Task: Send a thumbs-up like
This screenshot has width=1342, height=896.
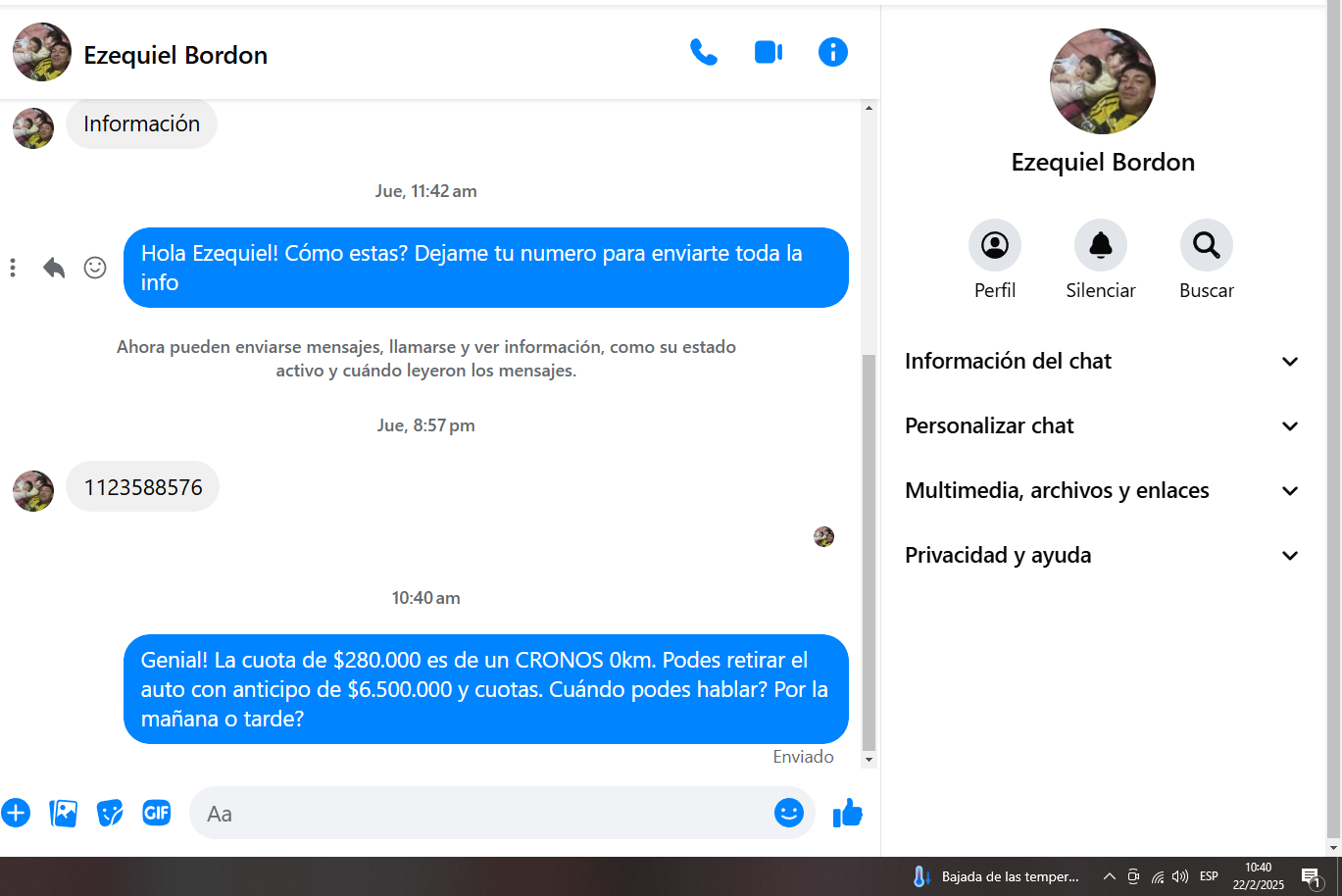Action: click(847, 813)
